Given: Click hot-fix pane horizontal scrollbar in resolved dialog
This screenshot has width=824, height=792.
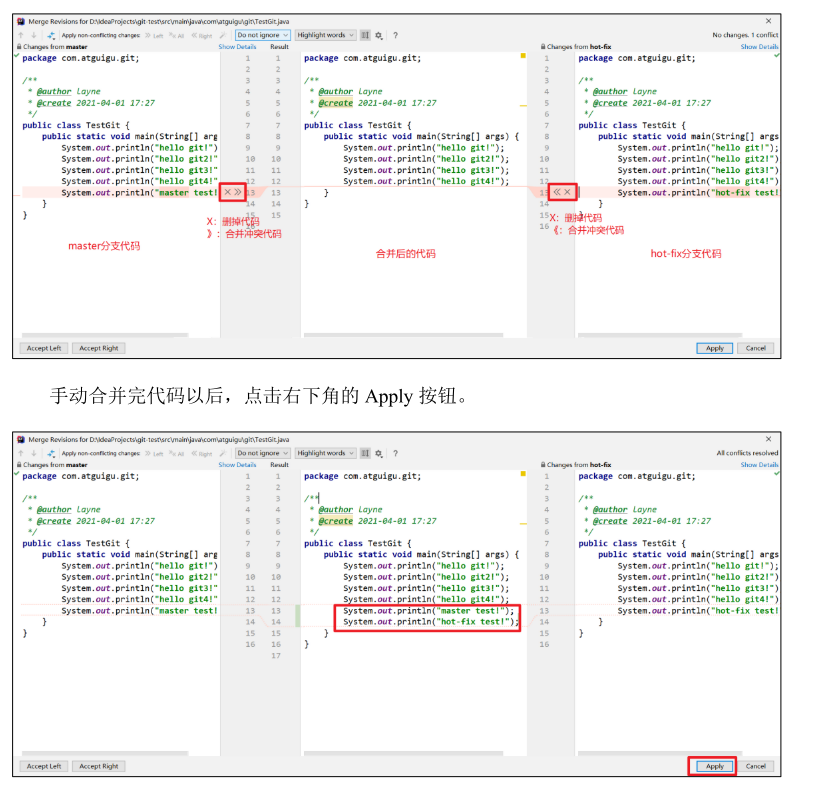Looking at the screenshot, I should tap(660, 753).
